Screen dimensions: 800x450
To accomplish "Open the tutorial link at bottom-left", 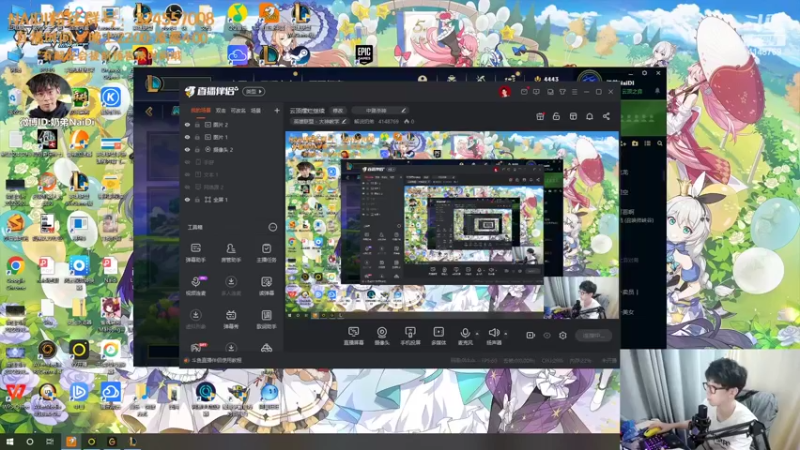I will click(213, 360).
